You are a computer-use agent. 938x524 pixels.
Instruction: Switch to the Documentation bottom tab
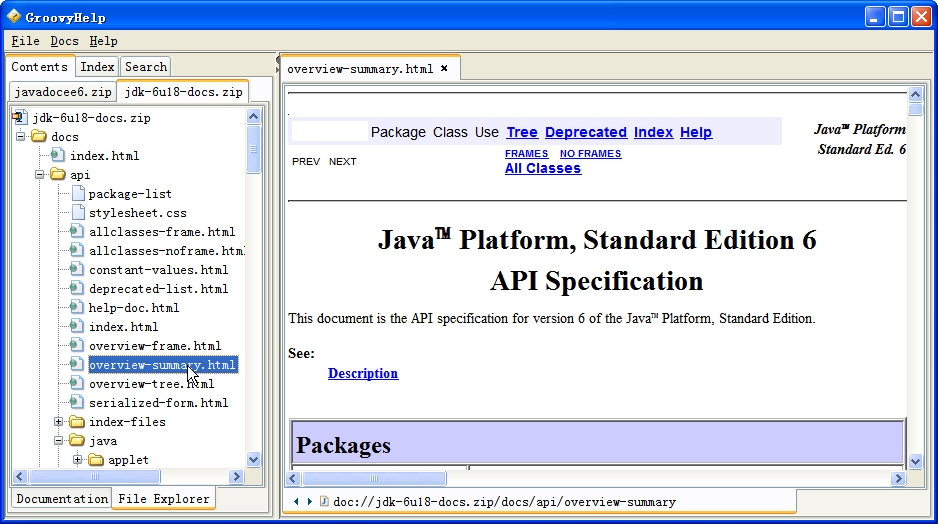point(62,498)
